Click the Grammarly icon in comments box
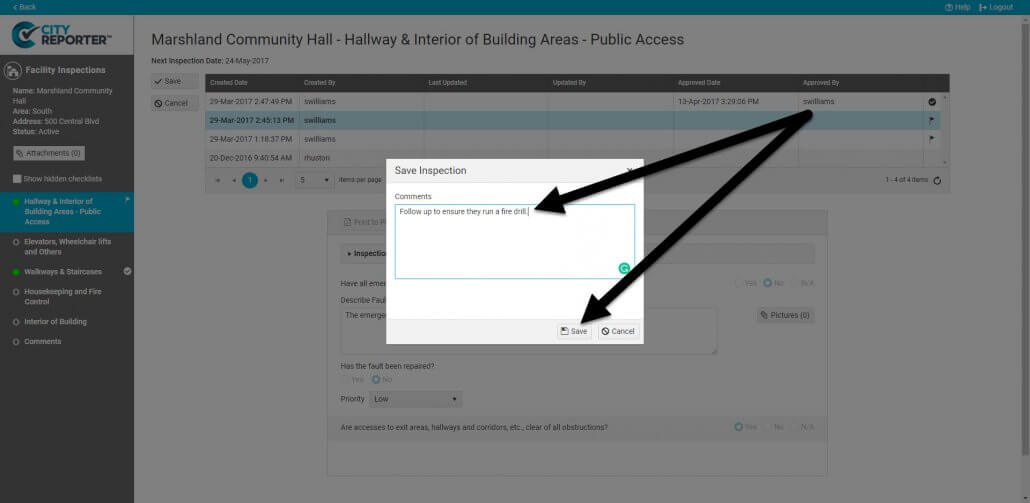1030x503 pixels. [x=624, y=268]
